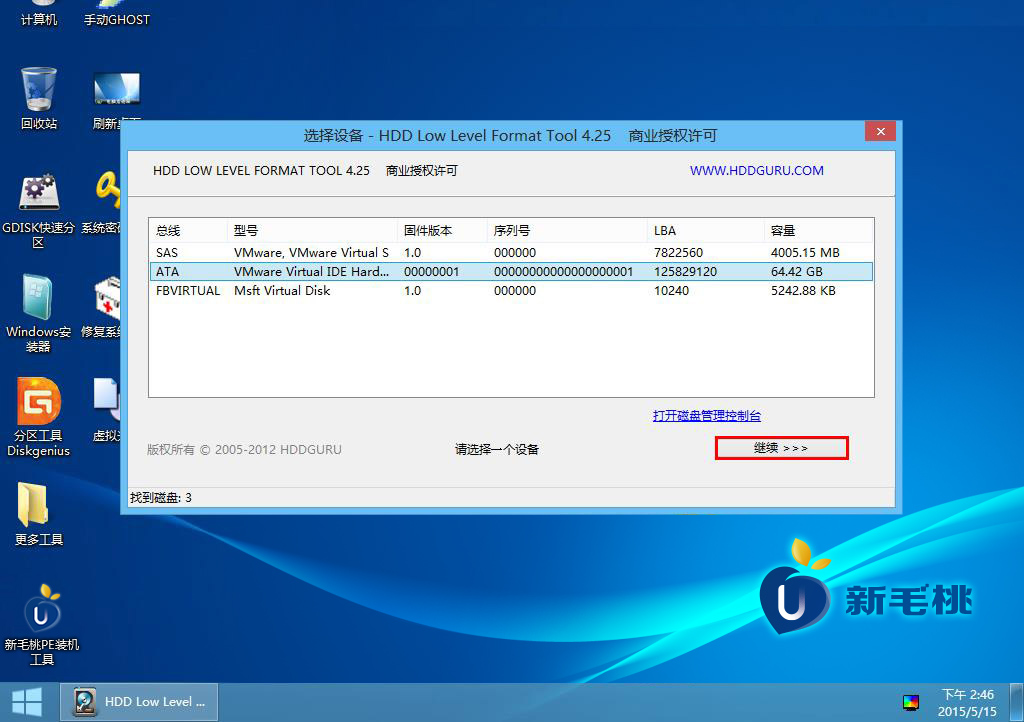The width and height of the screenshot is (1024, 722).
Task: Launch GDISK快速分区 desktop icon
Action: (39, 211)
